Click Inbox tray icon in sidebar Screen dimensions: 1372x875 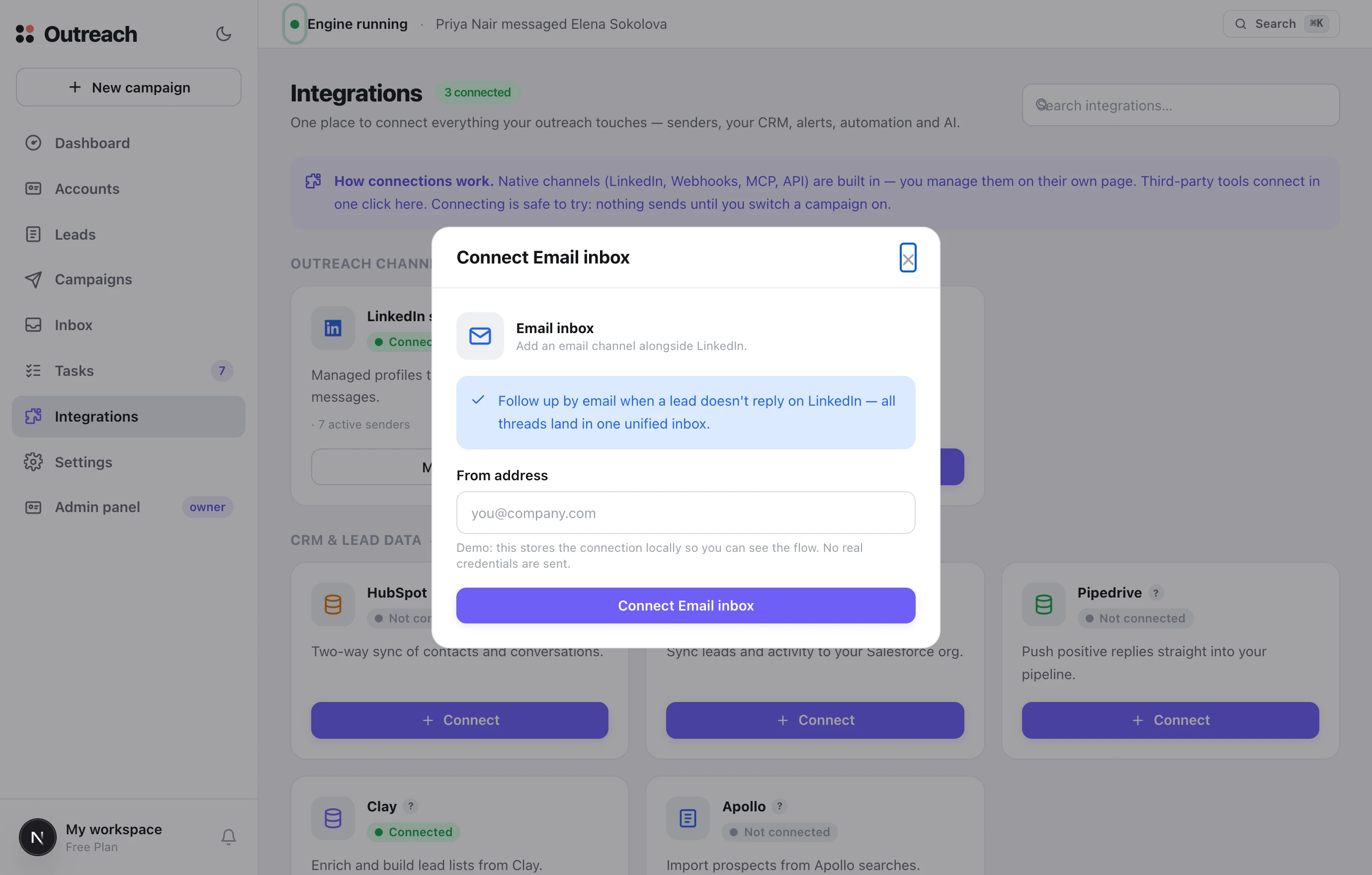(x=33, y=325)
